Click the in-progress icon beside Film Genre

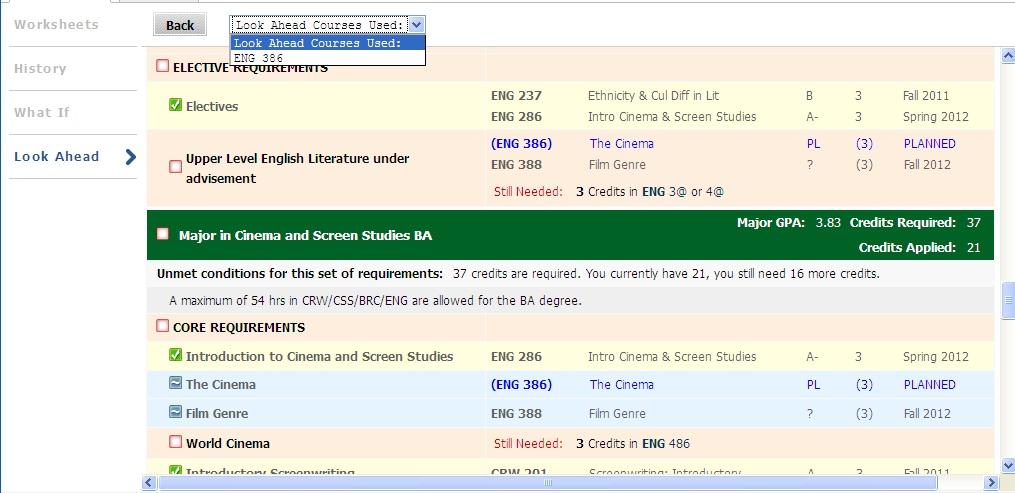click(x=175, y=411)
